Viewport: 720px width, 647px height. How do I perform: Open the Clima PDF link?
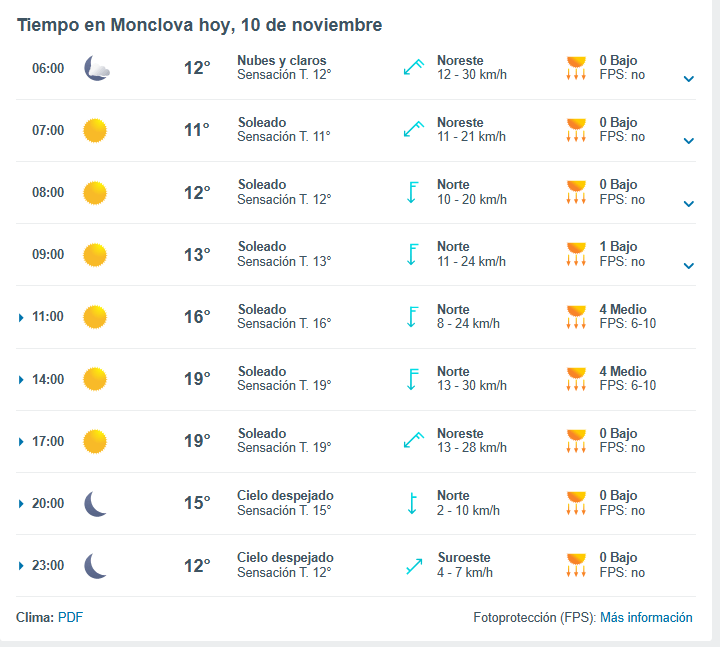pyautogui.click(x=70, y=617)
